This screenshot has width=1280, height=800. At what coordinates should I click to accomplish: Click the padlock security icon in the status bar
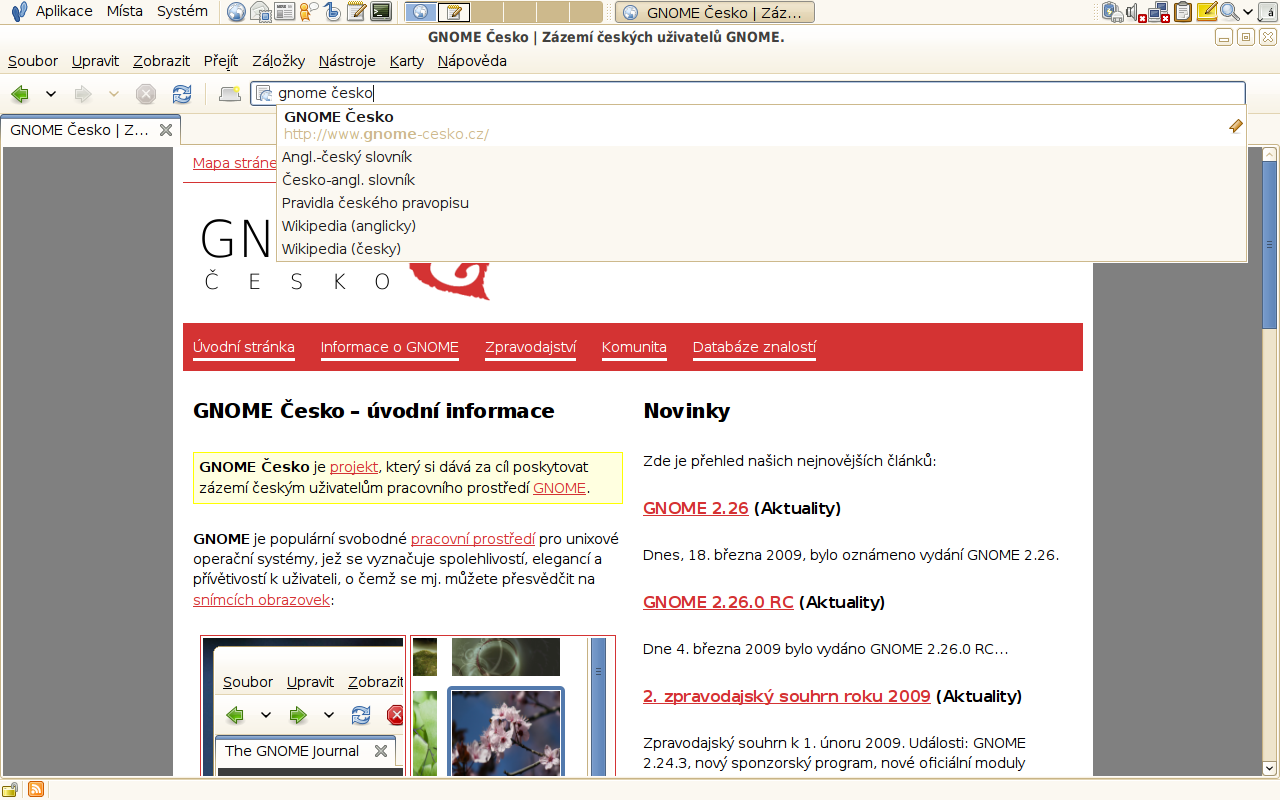pos(12,789)
